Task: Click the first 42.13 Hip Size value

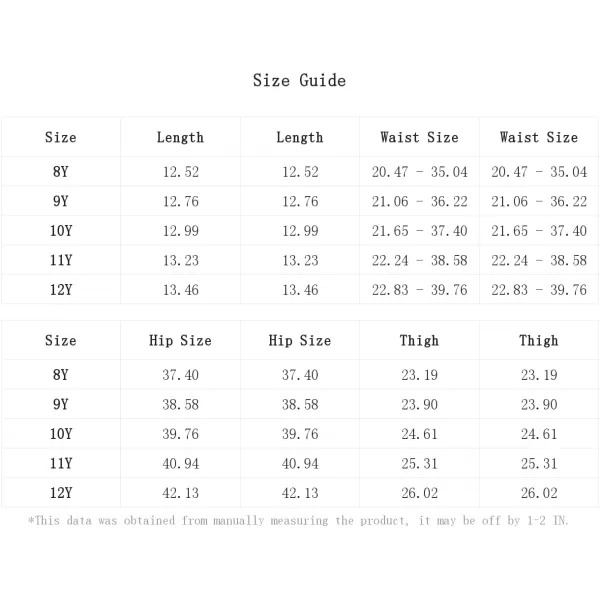Action: click(181, 493)
